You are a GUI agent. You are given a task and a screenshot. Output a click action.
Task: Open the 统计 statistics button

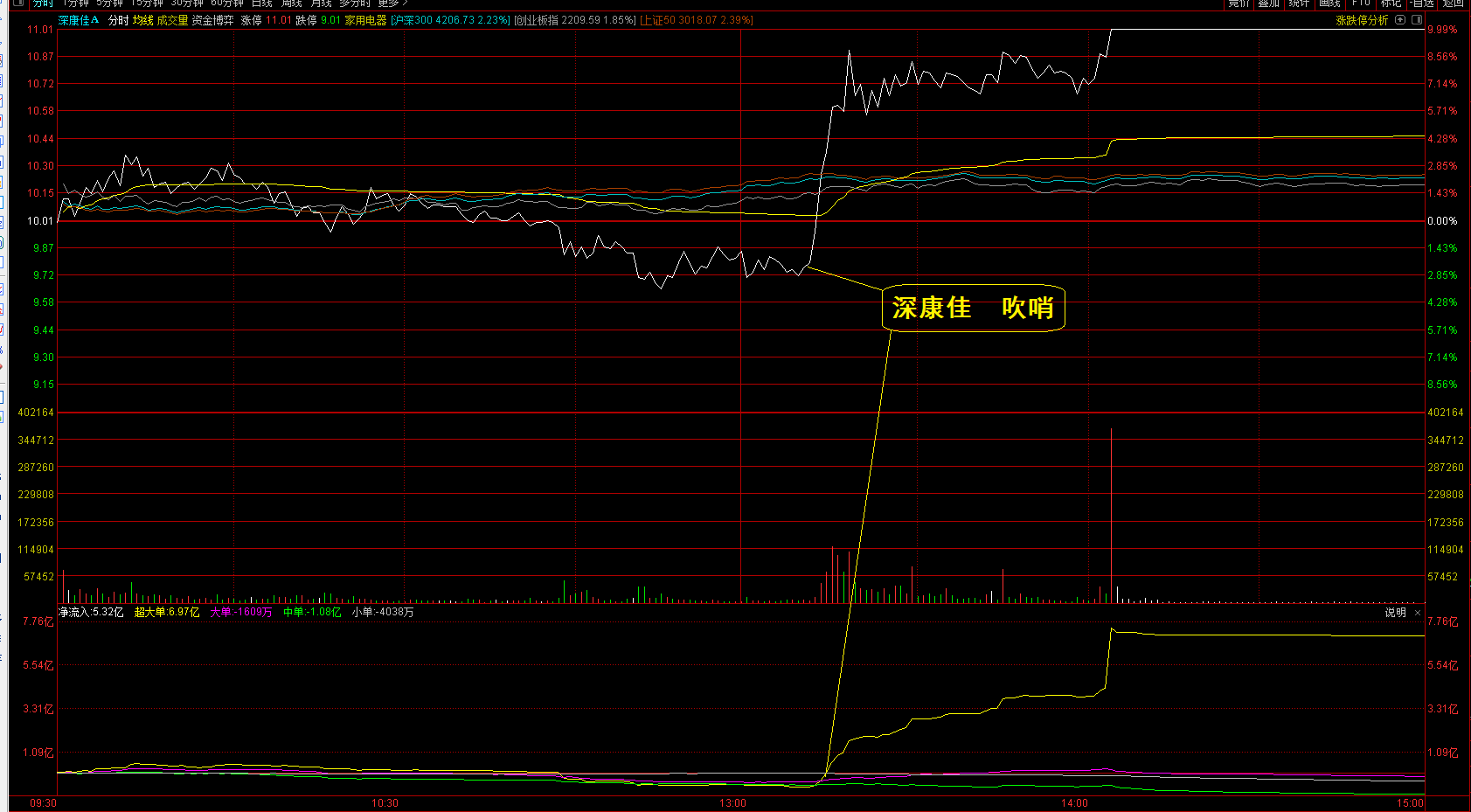tap(1299, 3)
